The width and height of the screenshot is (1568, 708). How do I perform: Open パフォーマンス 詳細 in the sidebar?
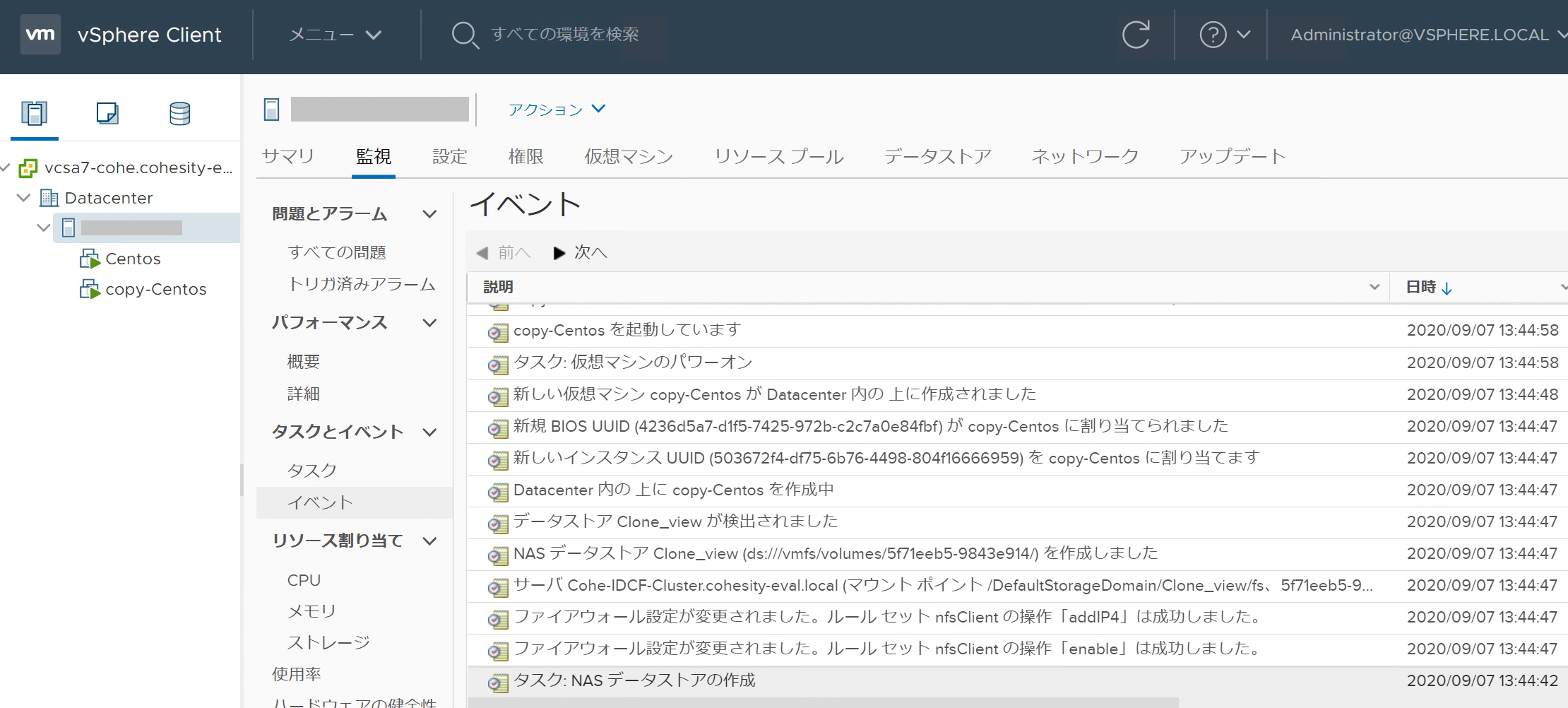coord(304,394)
